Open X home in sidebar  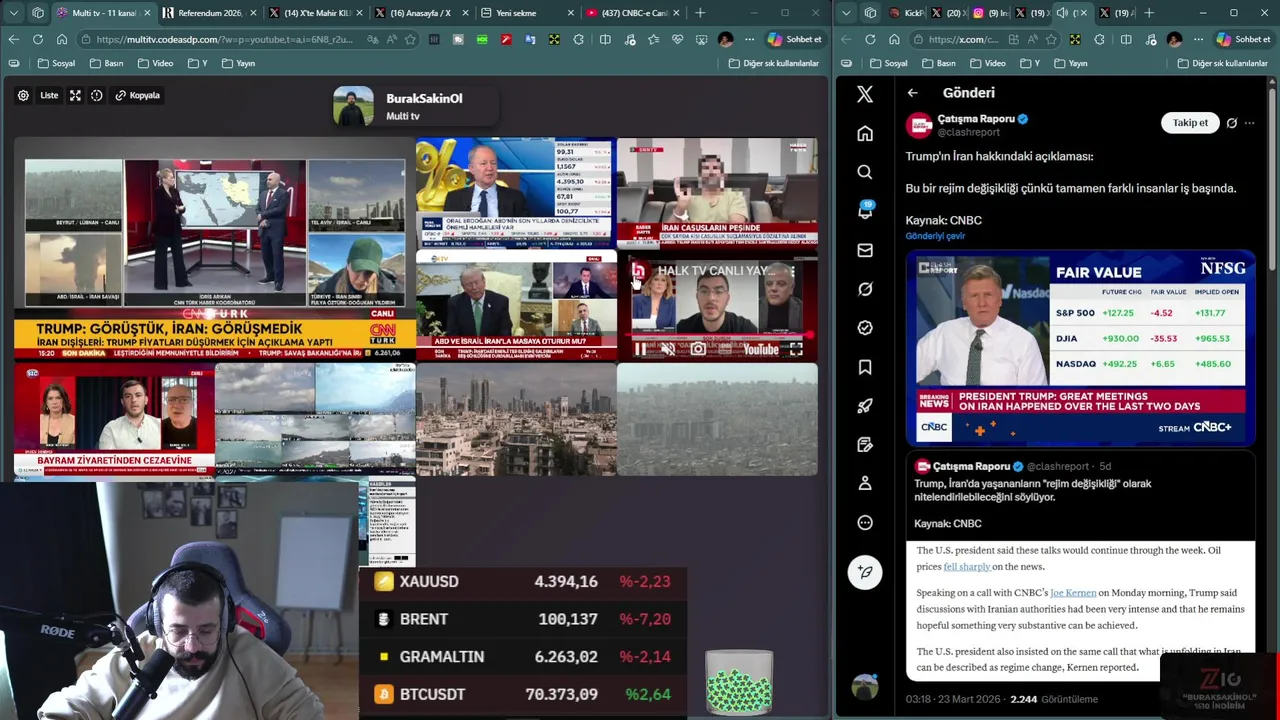click(865, 133)
